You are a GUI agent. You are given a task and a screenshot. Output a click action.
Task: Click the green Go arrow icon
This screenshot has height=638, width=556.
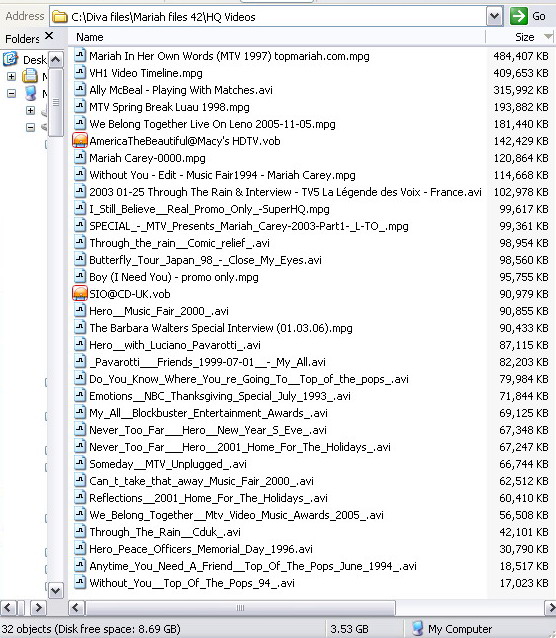(519, 16)
